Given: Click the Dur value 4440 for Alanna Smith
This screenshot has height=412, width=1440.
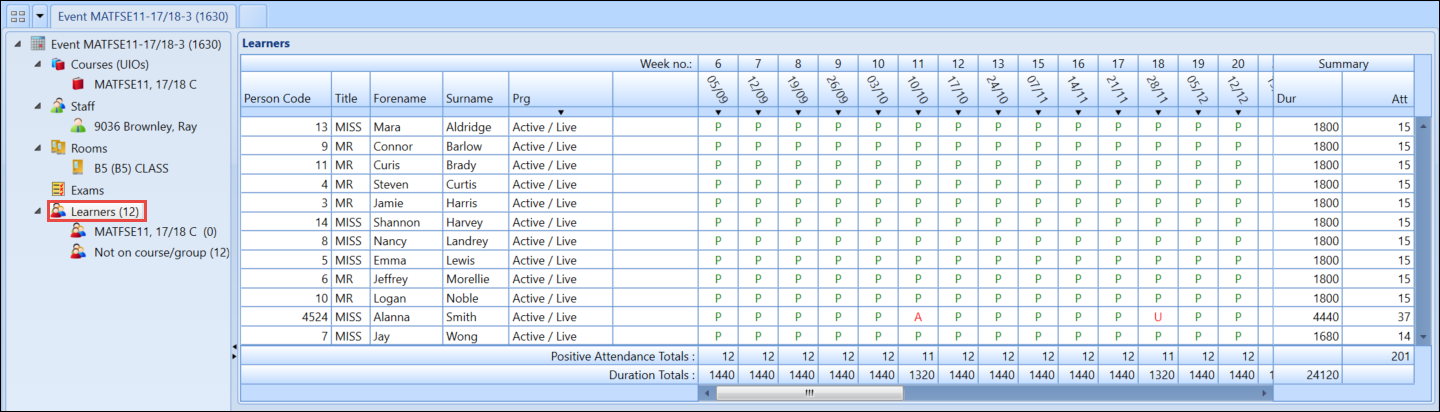Looking at the screenshot, I should click(1308, 317).
